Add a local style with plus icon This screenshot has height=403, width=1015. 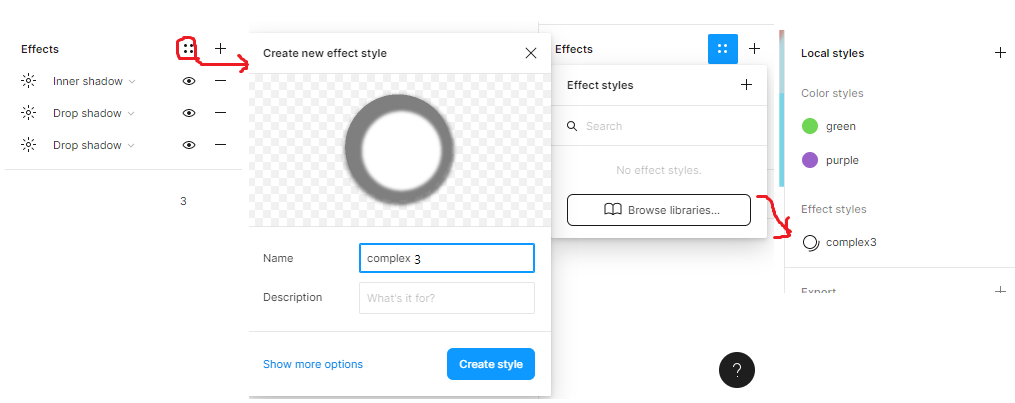(1000, 53)
